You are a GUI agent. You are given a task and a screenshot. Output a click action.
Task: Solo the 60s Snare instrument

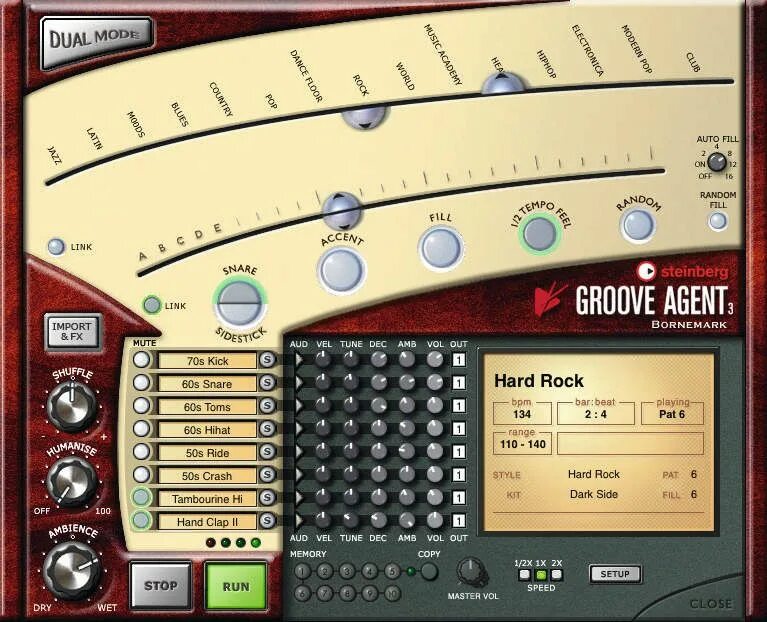(267, 383)
